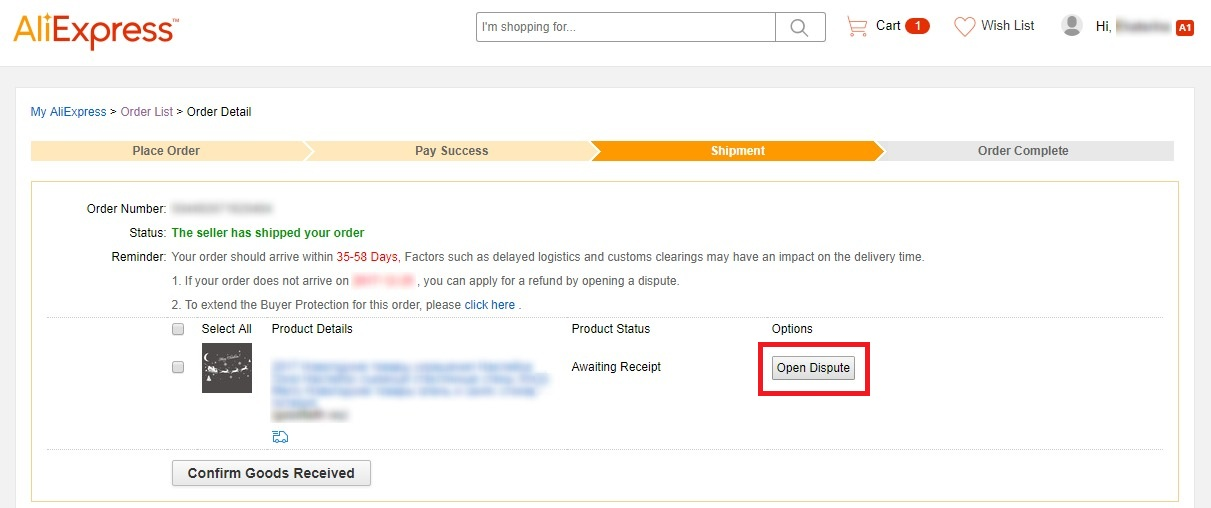Click the 'Order Number:' label
The height and width of the screenshot is (508, 1211).
(126, 209)
